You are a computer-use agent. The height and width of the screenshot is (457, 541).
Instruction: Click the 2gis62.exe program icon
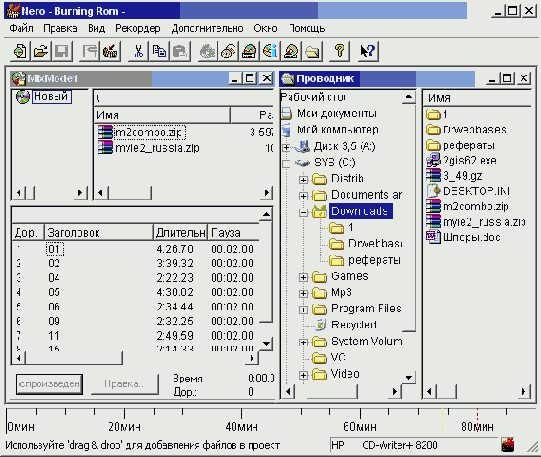433,160
